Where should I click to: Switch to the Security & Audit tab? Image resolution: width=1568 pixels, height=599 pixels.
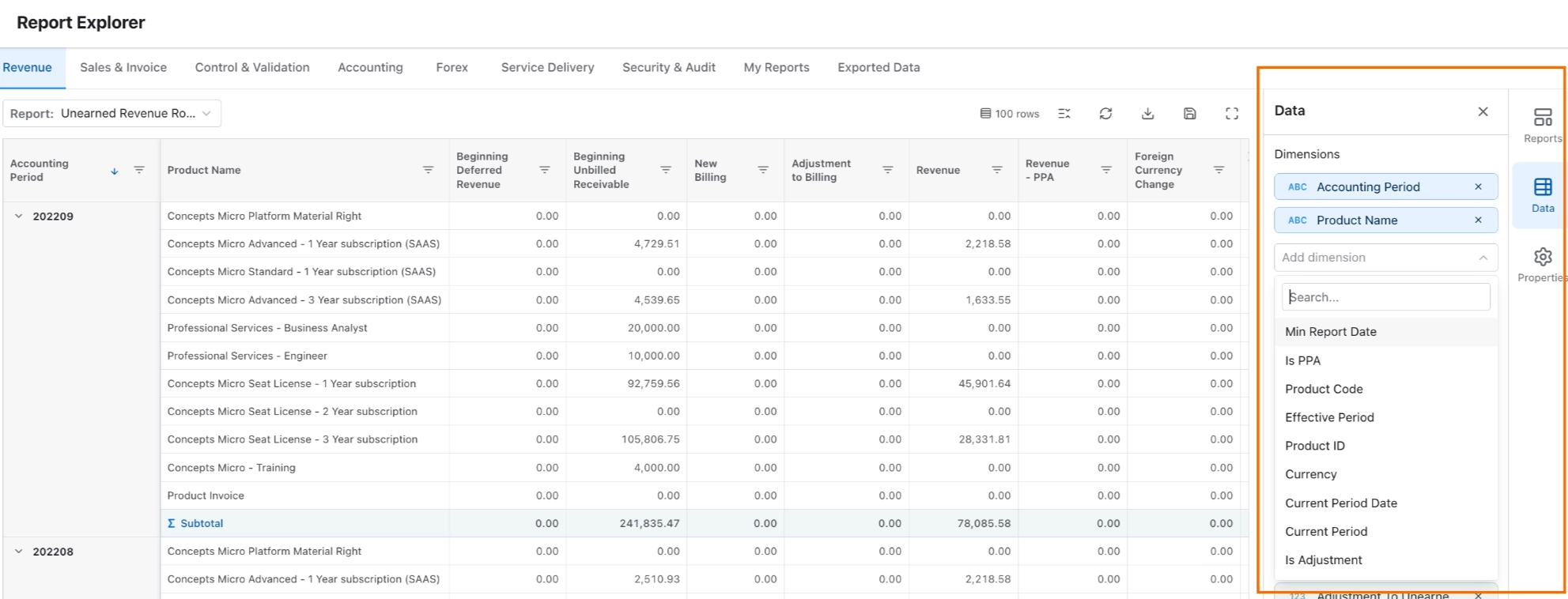pos(669,68)
